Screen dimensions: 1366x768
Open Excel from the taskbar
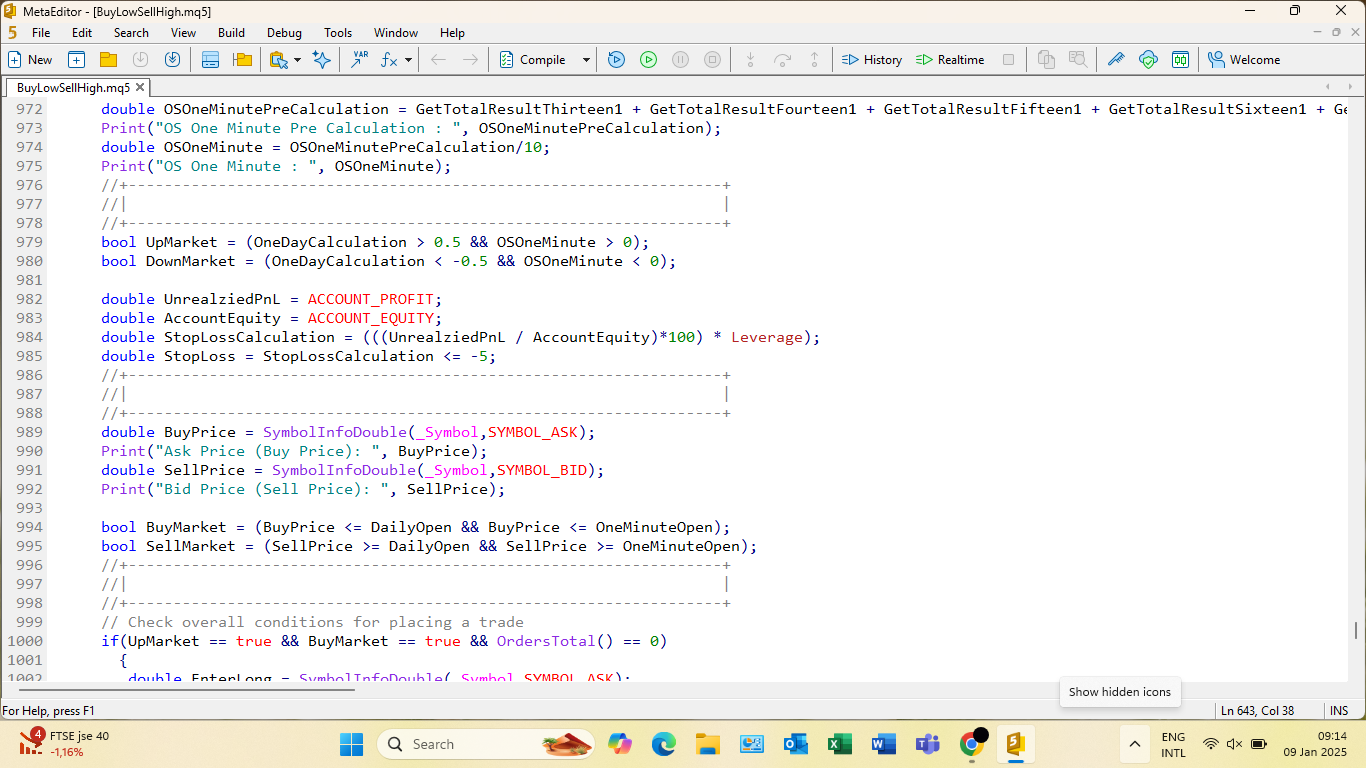point(840,744)
